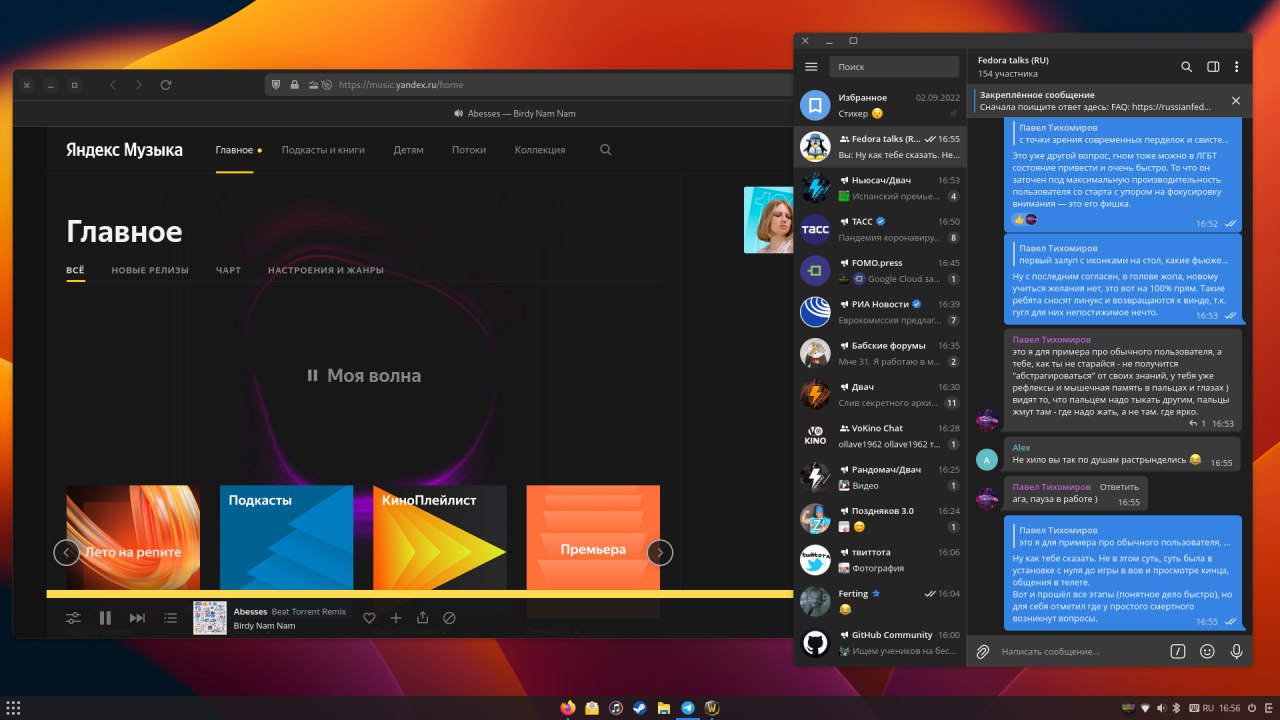Attach a file with the paperclip icon

(x=983, y=651)
